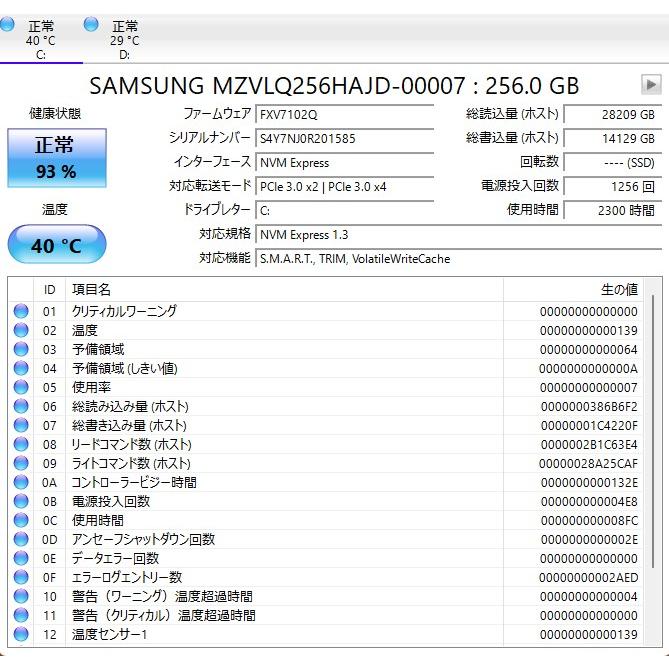The height and width of the screenshot is (669, 669).
Task: Click raw value 0000002B1C63E4
Action: coord(589,445)
